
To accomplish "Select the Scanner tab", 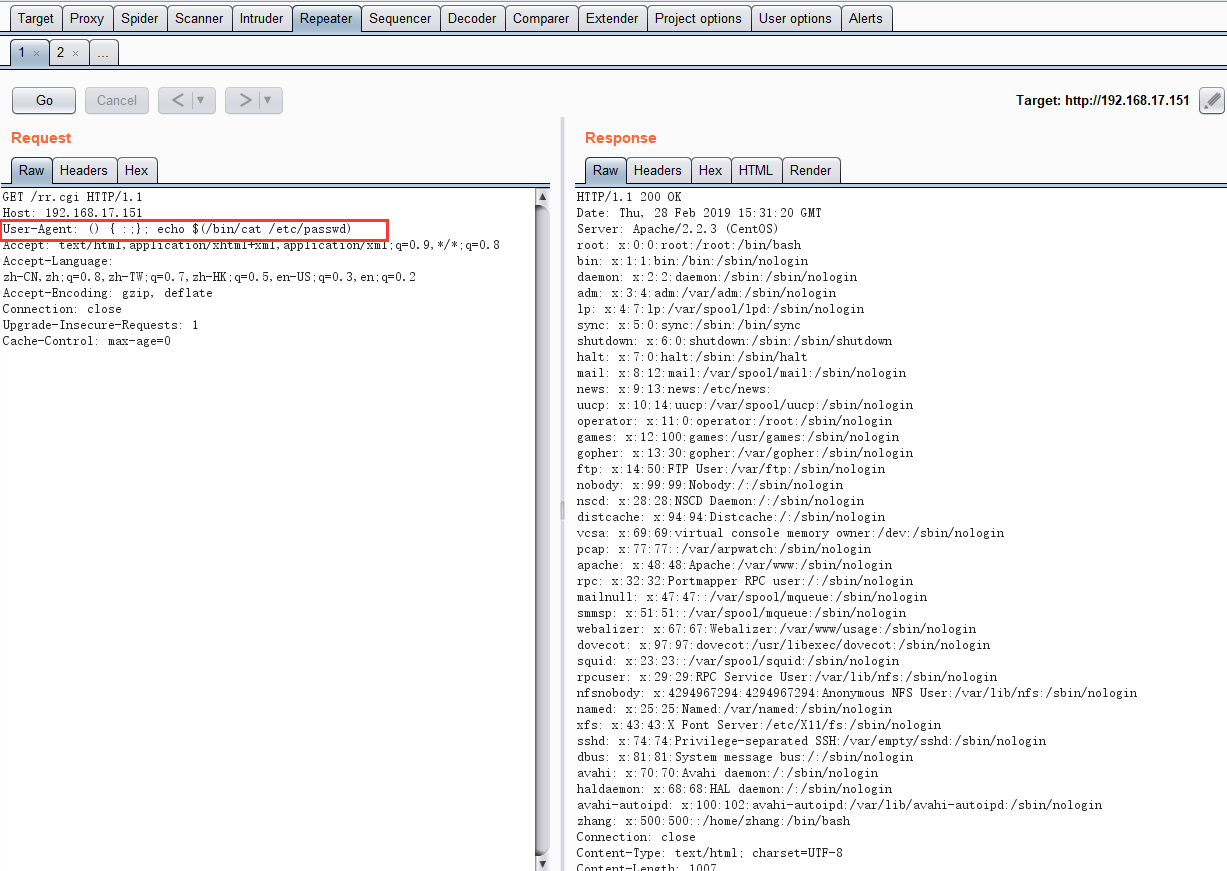I will pos(199,18).
